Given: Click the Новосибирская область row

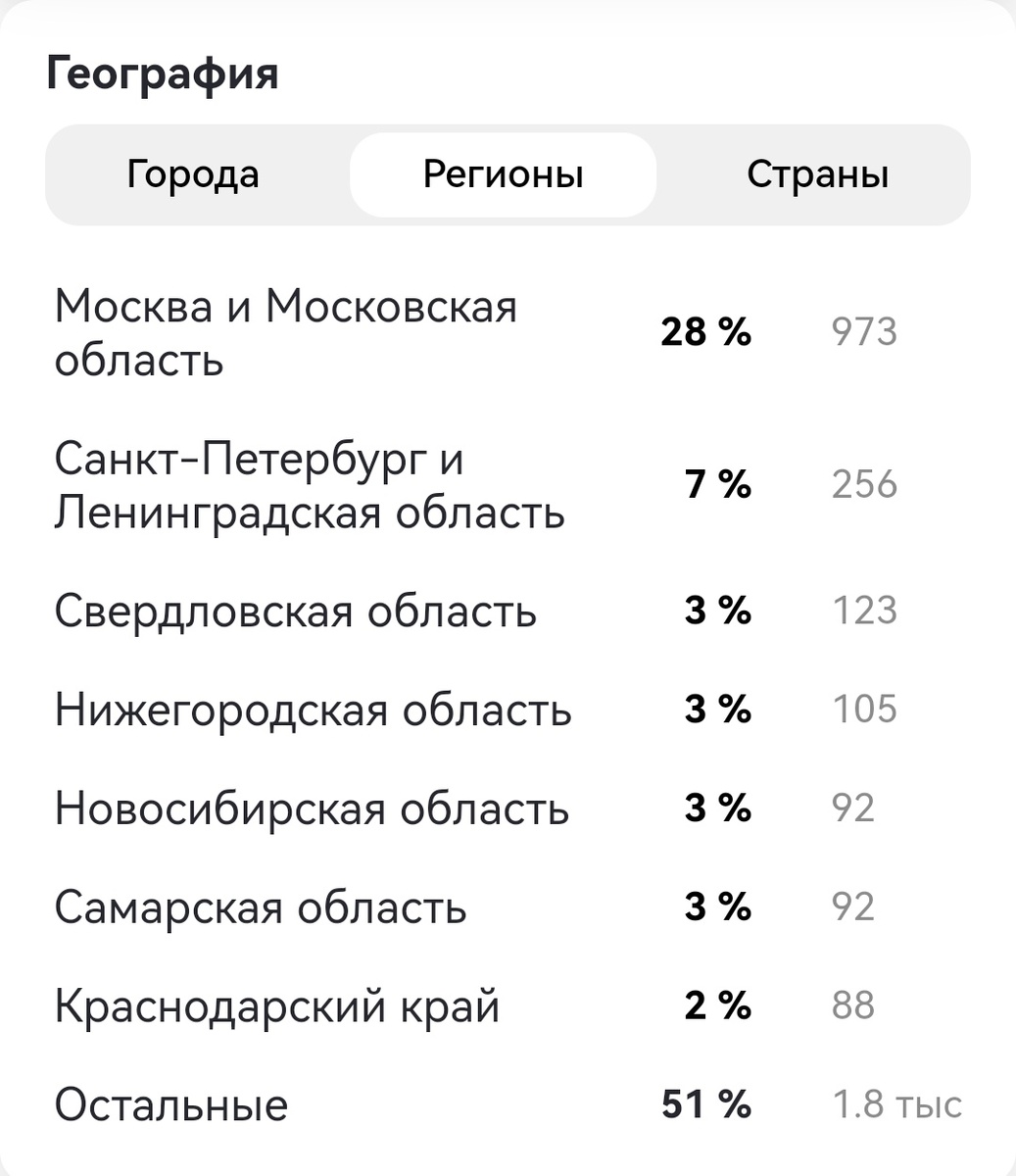Looking at the screenshot, I should point(314,809).
